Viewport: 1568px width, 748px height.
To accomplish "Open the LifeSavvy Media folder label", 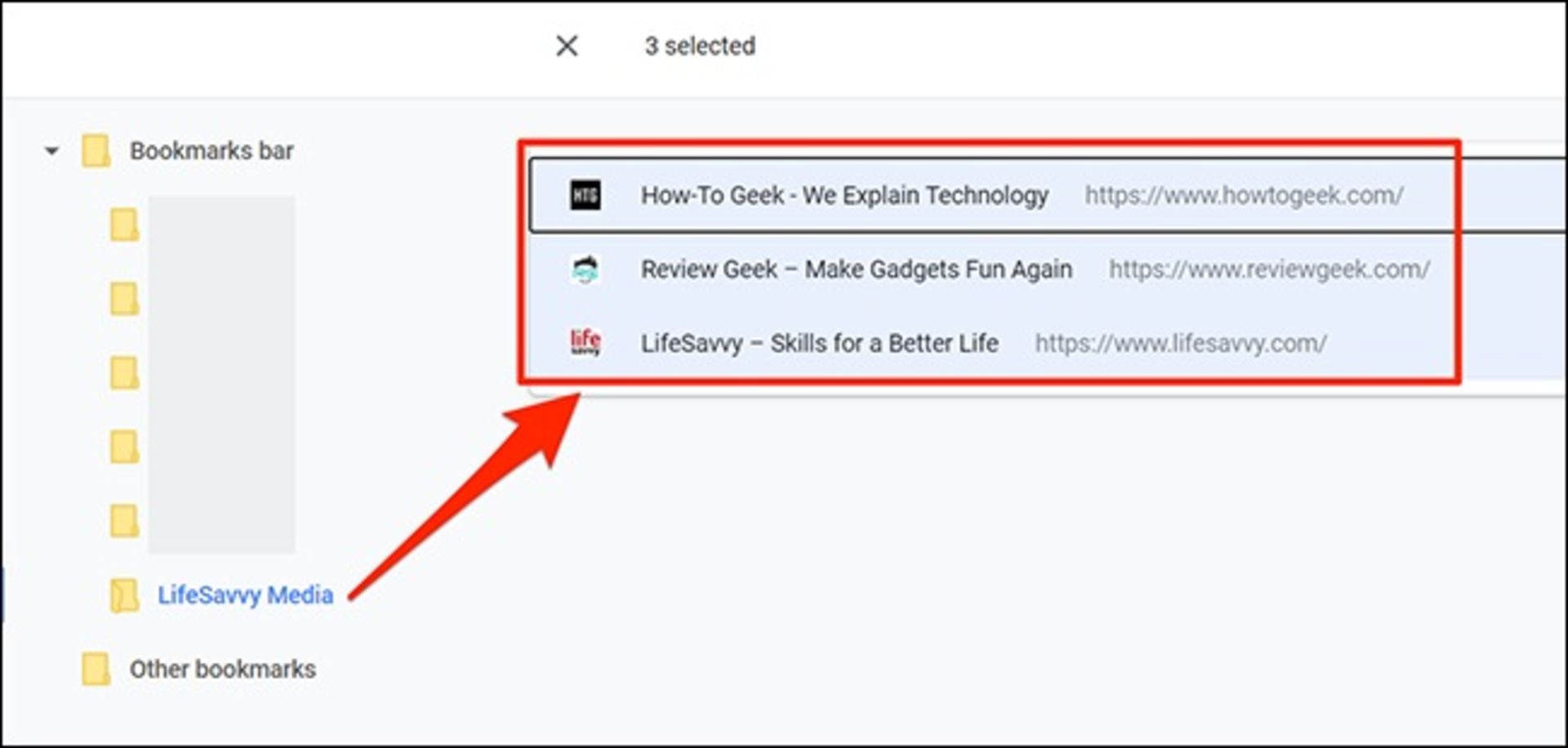I will [245, 595].
